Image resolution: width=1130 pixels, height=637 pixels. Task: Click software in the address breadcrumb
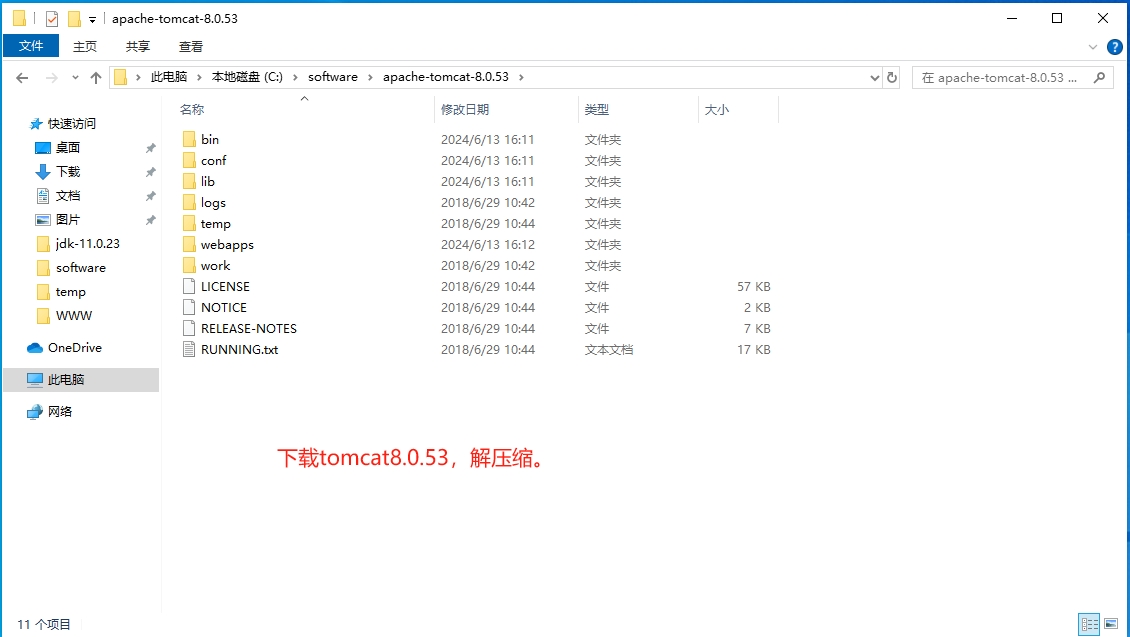tap(333, 77)
